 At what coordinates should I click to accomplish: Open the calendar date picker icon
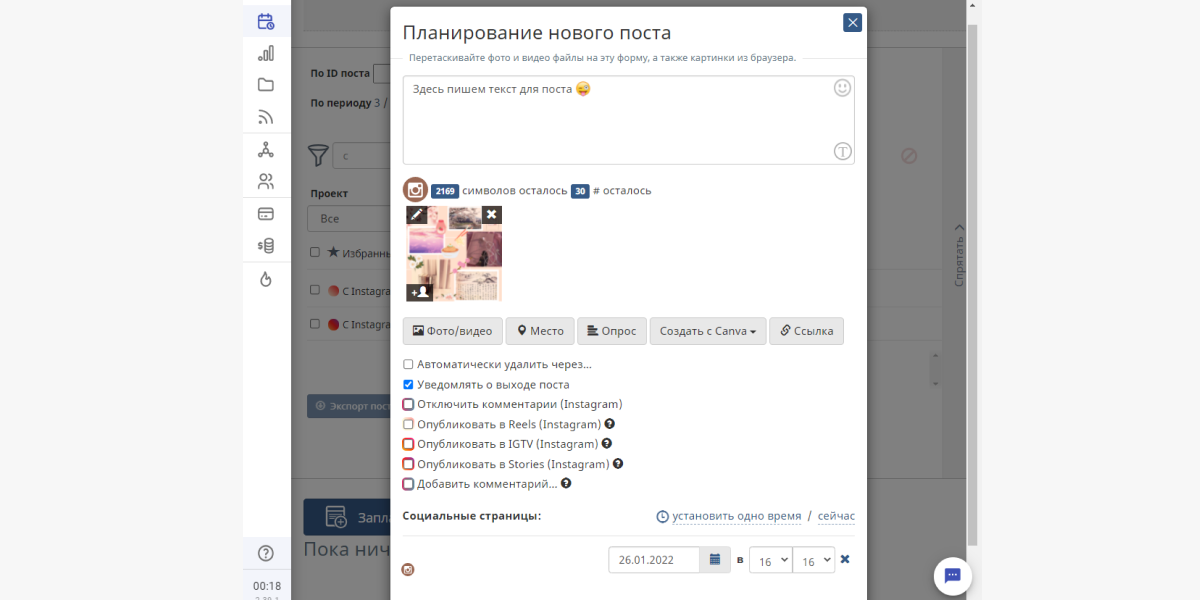pyautogui.click(x=715, y=560)
